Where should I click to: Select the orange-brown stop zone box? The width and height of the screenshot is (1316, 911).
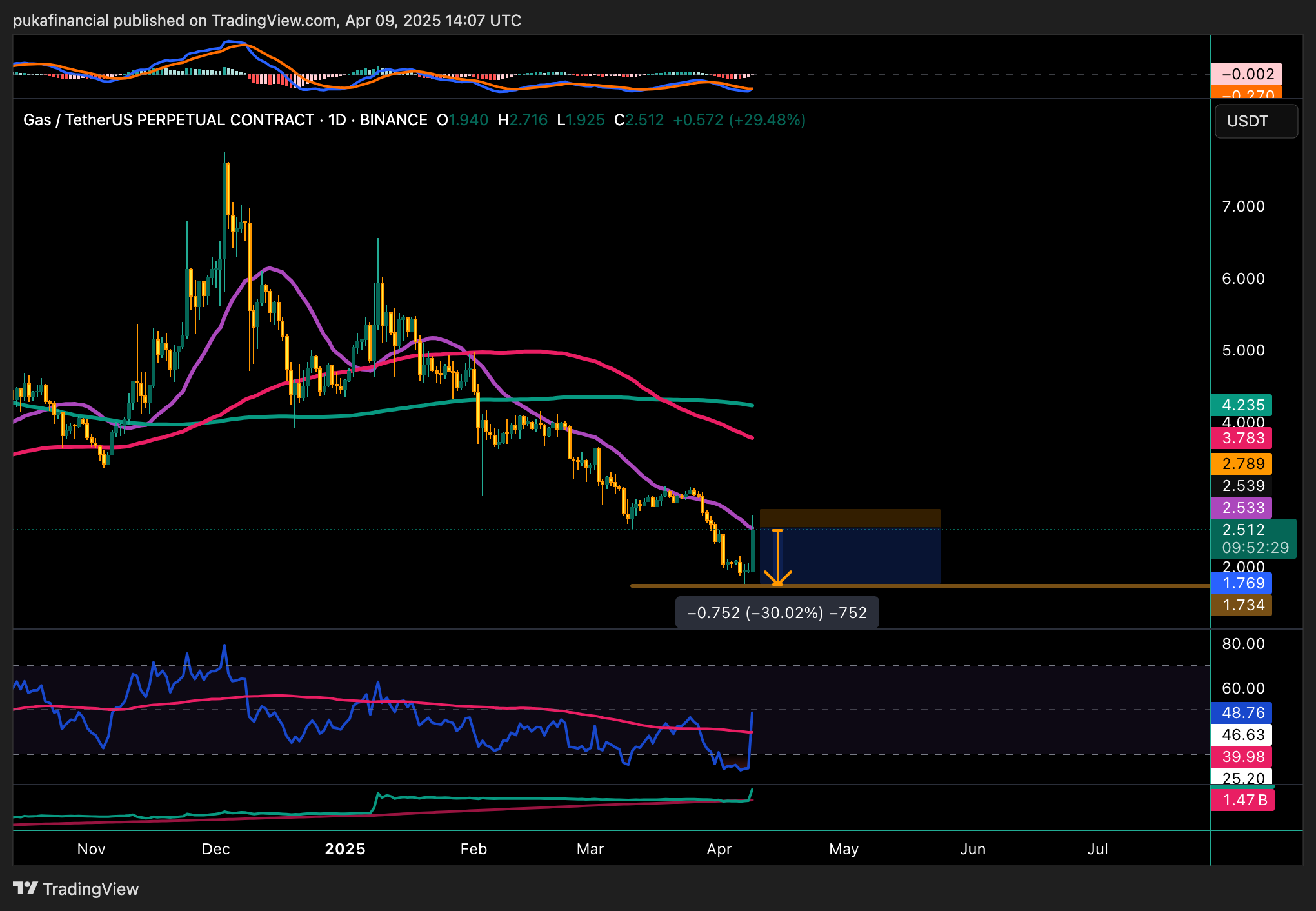[850, 519]
